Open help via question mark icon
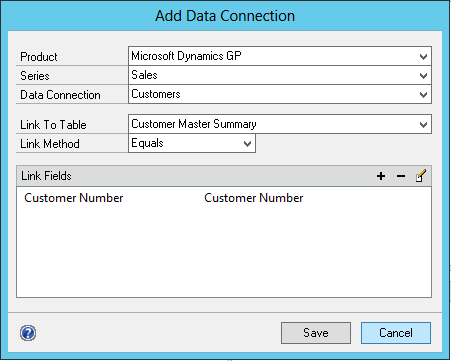This screenshot has width=451, height=361. point(28,333)
